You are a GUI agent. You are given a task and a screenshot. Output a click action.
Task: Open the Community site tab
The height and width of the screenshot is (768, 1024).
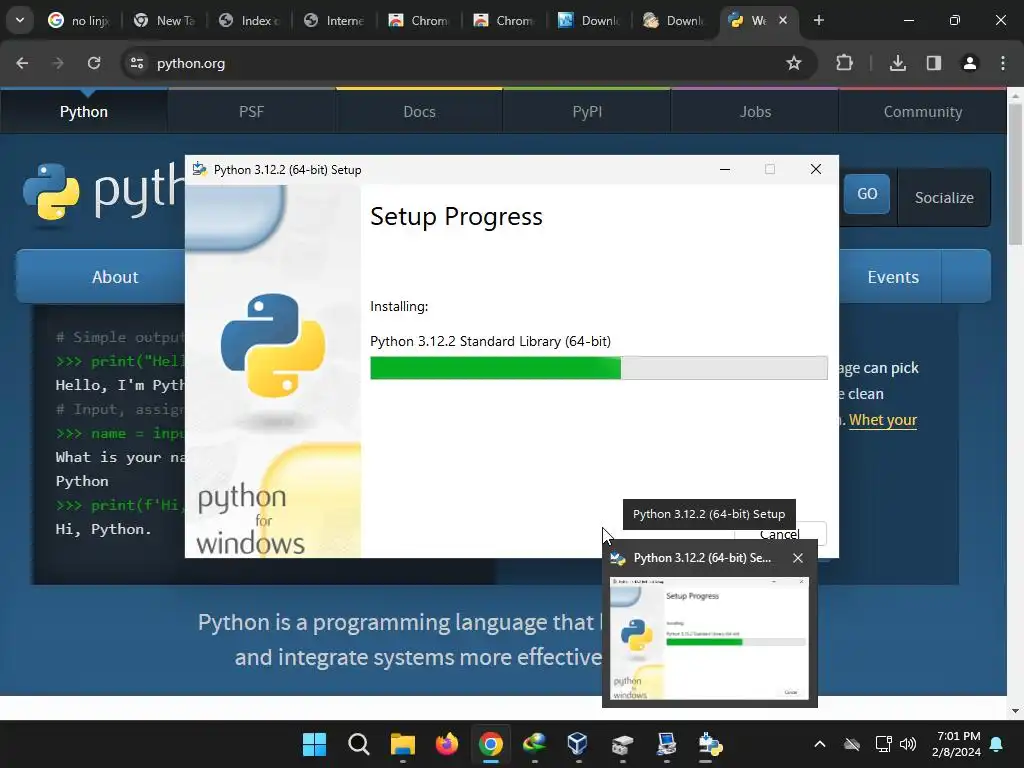point(923,112)
